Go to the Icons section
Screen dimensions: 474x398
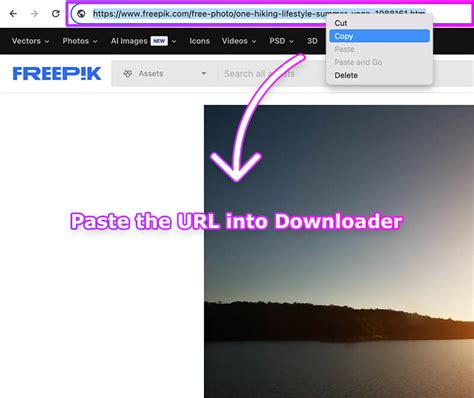click(x=199, y=41)
